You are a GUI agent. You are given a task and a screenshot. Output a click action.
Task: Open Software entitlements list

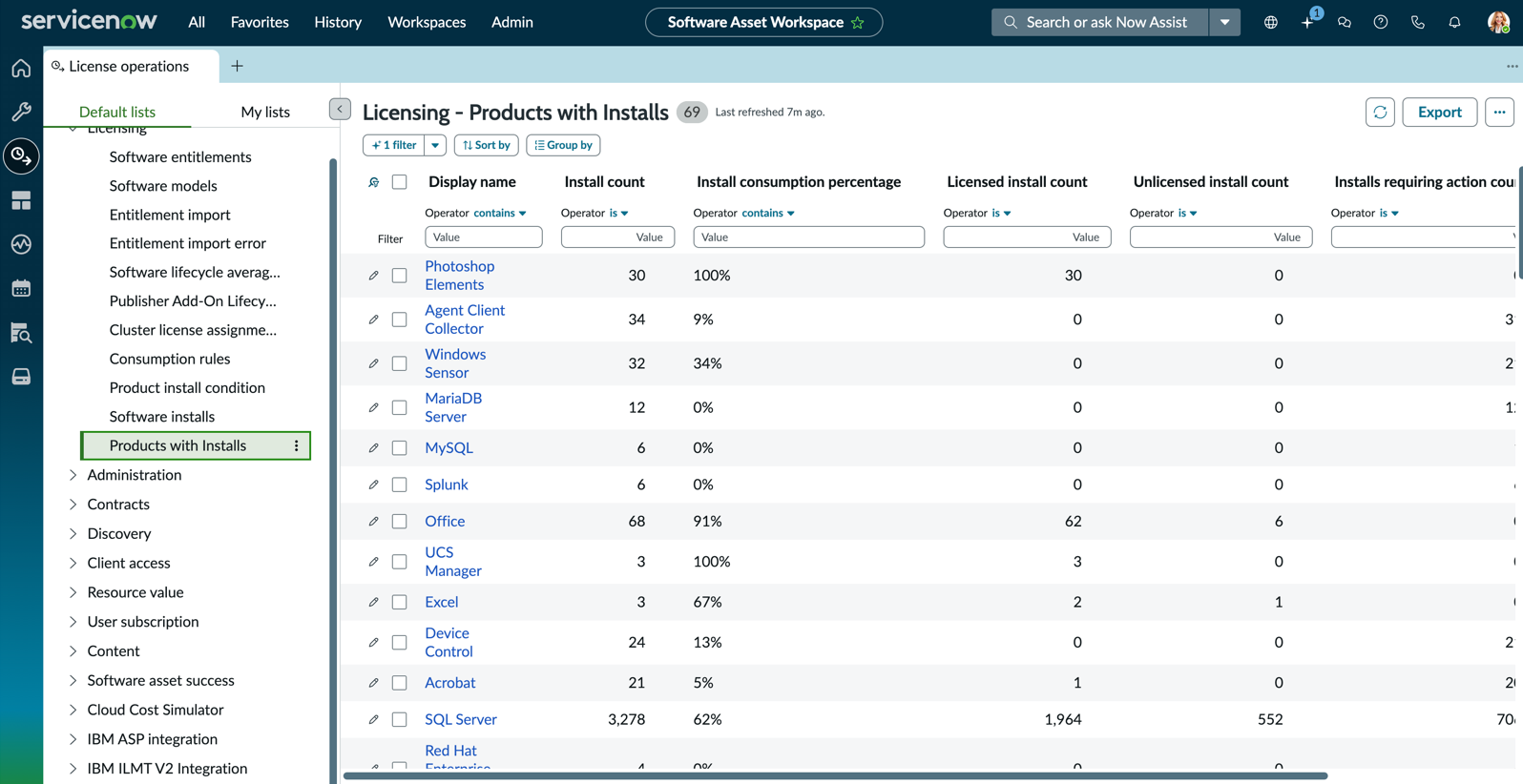tap(180, 157)
